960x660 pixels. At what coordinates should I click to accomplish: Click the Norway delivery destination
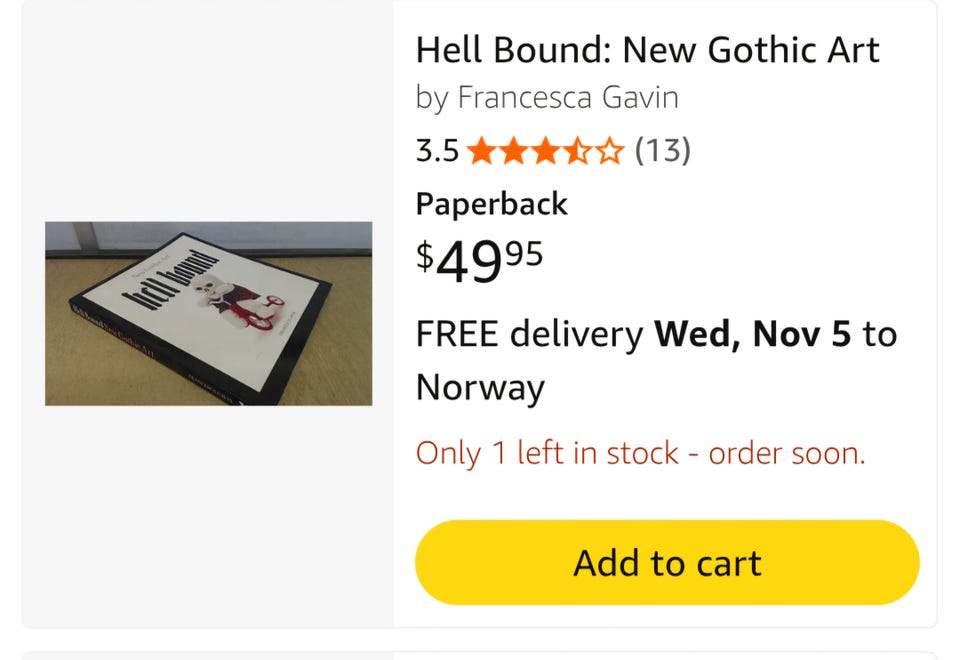click(480, 387)
